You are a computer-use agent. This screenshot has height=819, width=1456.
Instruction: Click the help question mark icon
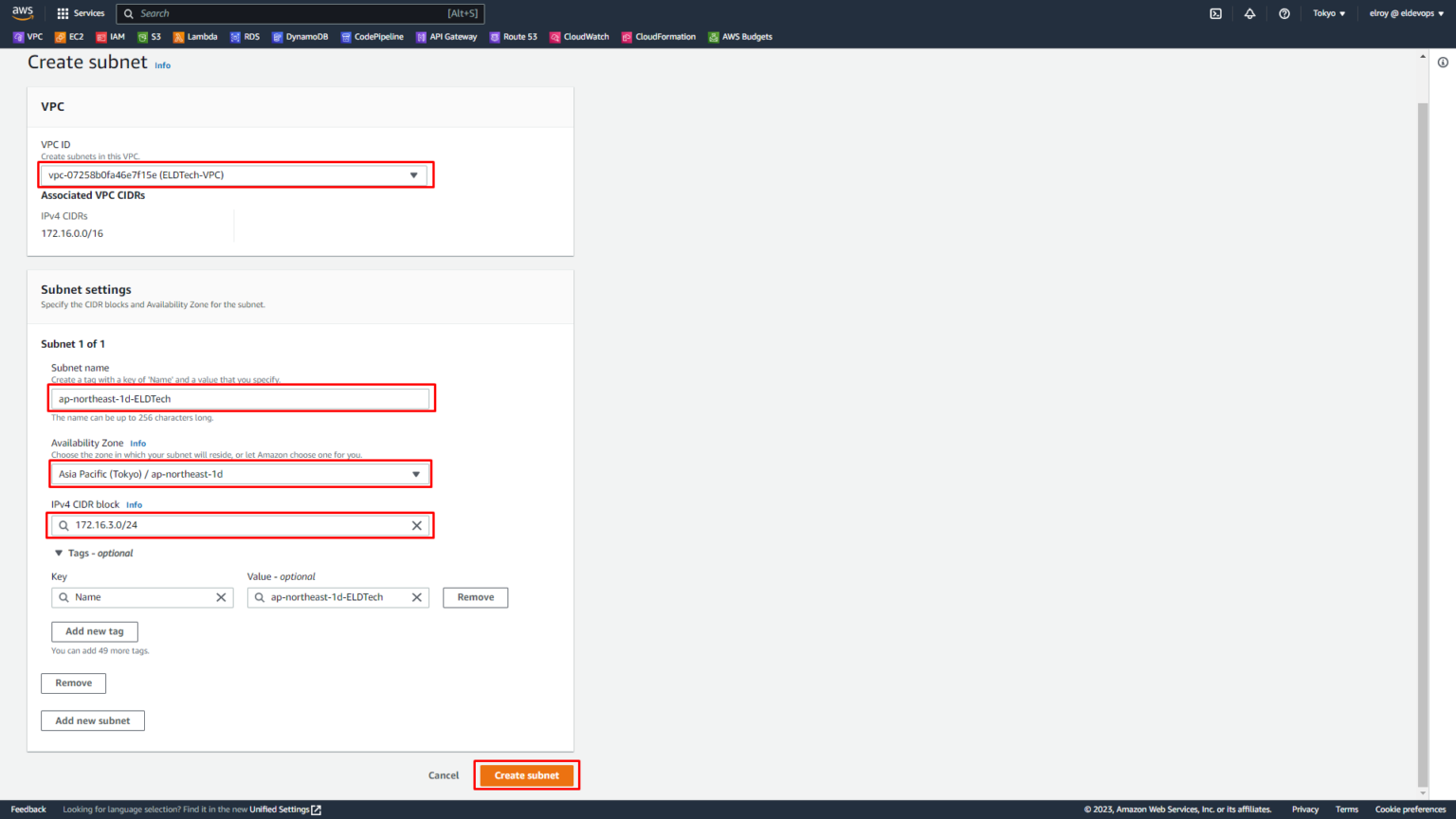(x=1283, y=13)
